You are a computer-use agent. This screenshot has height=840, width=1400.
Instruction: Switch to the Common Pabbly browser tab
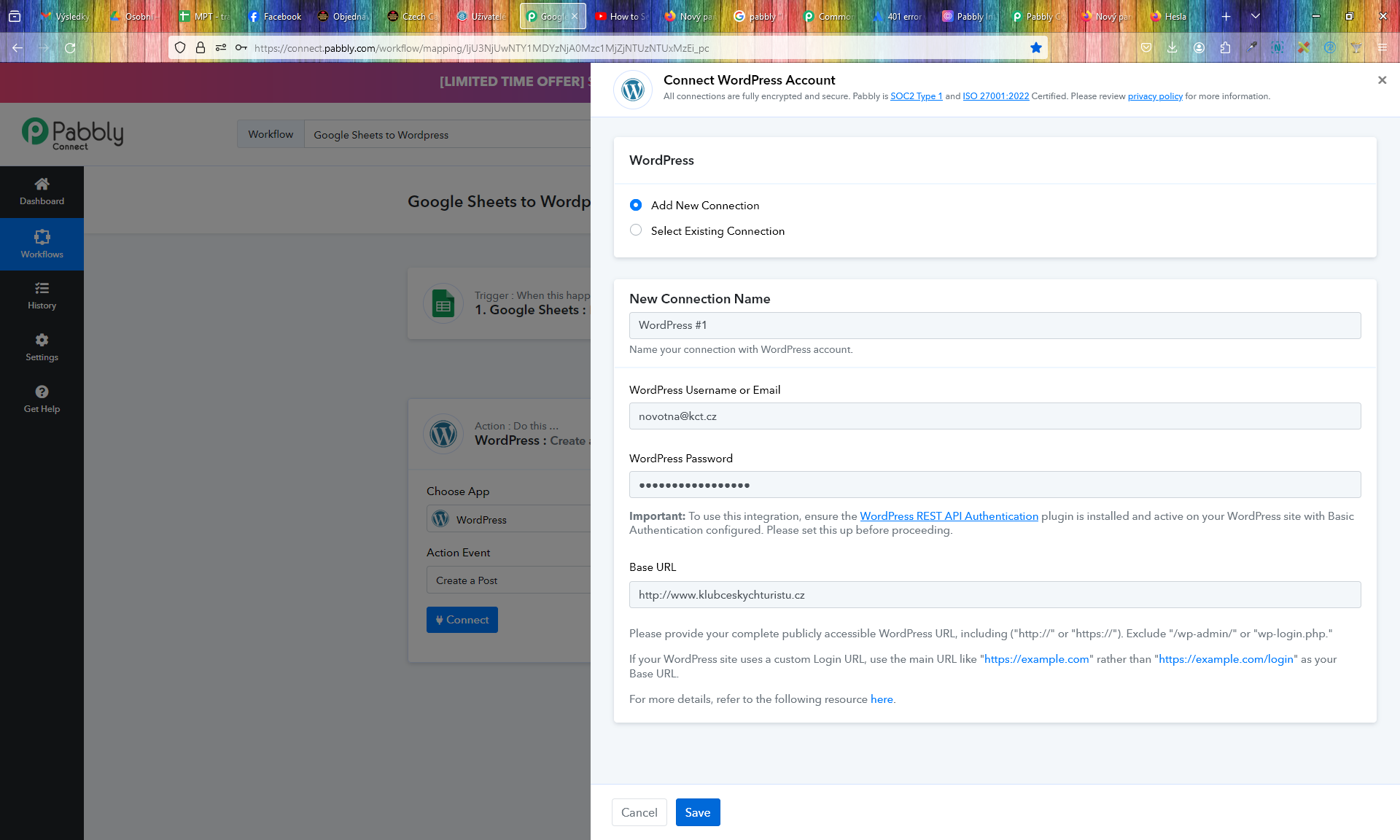point(829,16)
